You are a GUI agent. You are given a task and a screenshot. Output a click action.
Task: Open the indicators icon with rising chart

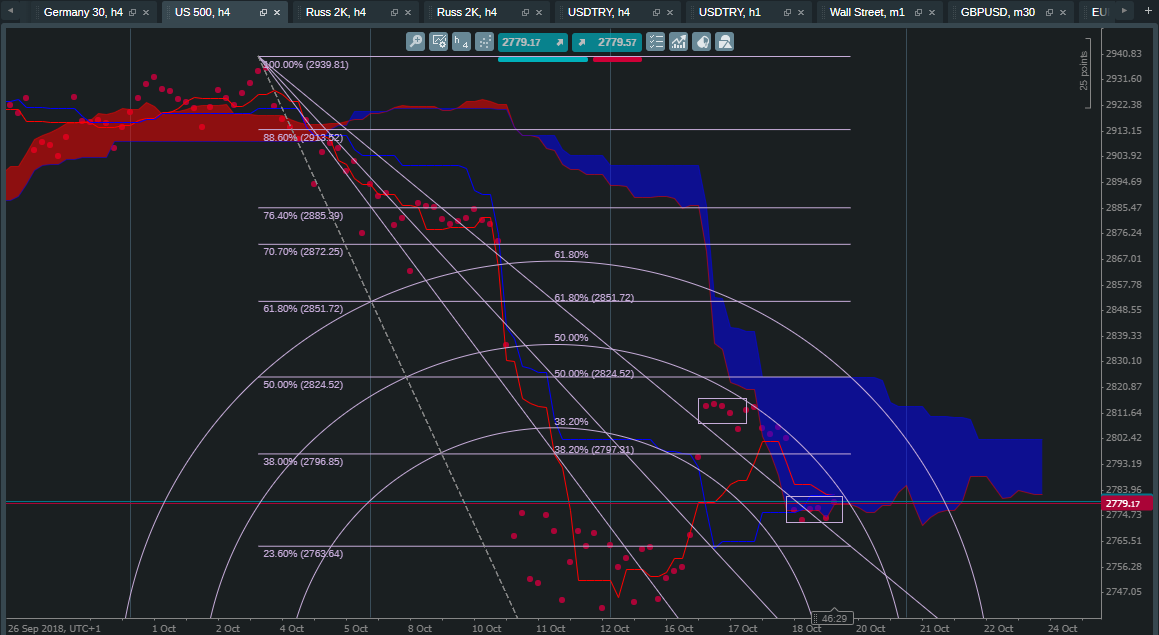679,42
